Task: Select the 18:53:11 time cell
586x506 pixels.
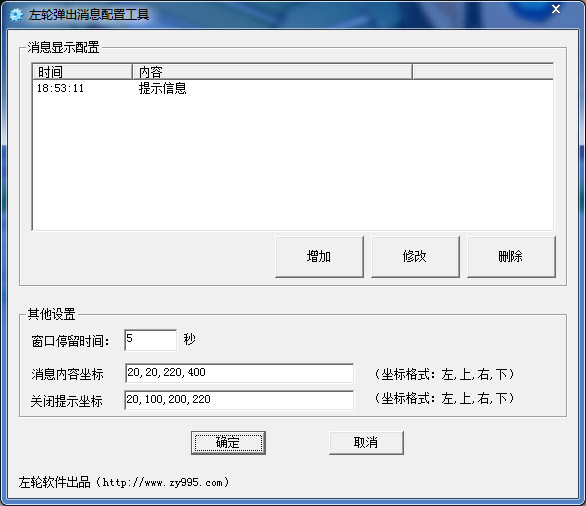Action: coord(61,88)
